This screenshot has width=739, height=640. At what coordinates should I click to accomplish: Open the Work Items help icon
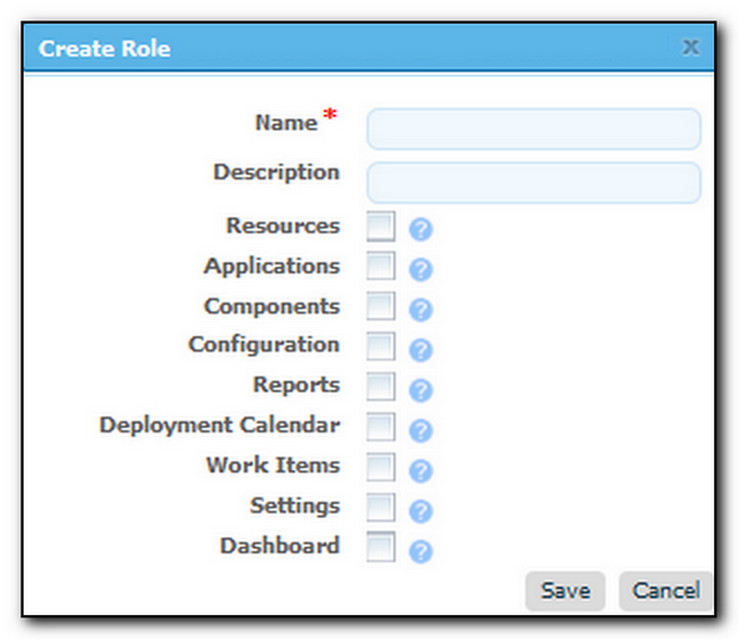click(x=421, y=471)
